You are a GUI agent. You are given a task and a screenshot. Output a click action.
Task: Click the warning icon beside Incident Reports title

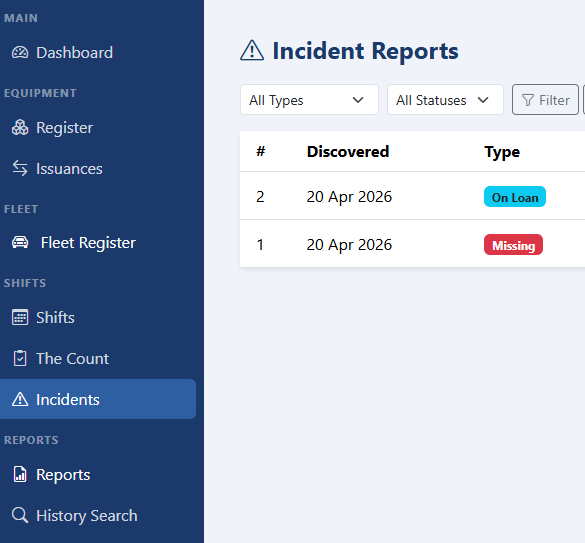[x=252, y=51]
